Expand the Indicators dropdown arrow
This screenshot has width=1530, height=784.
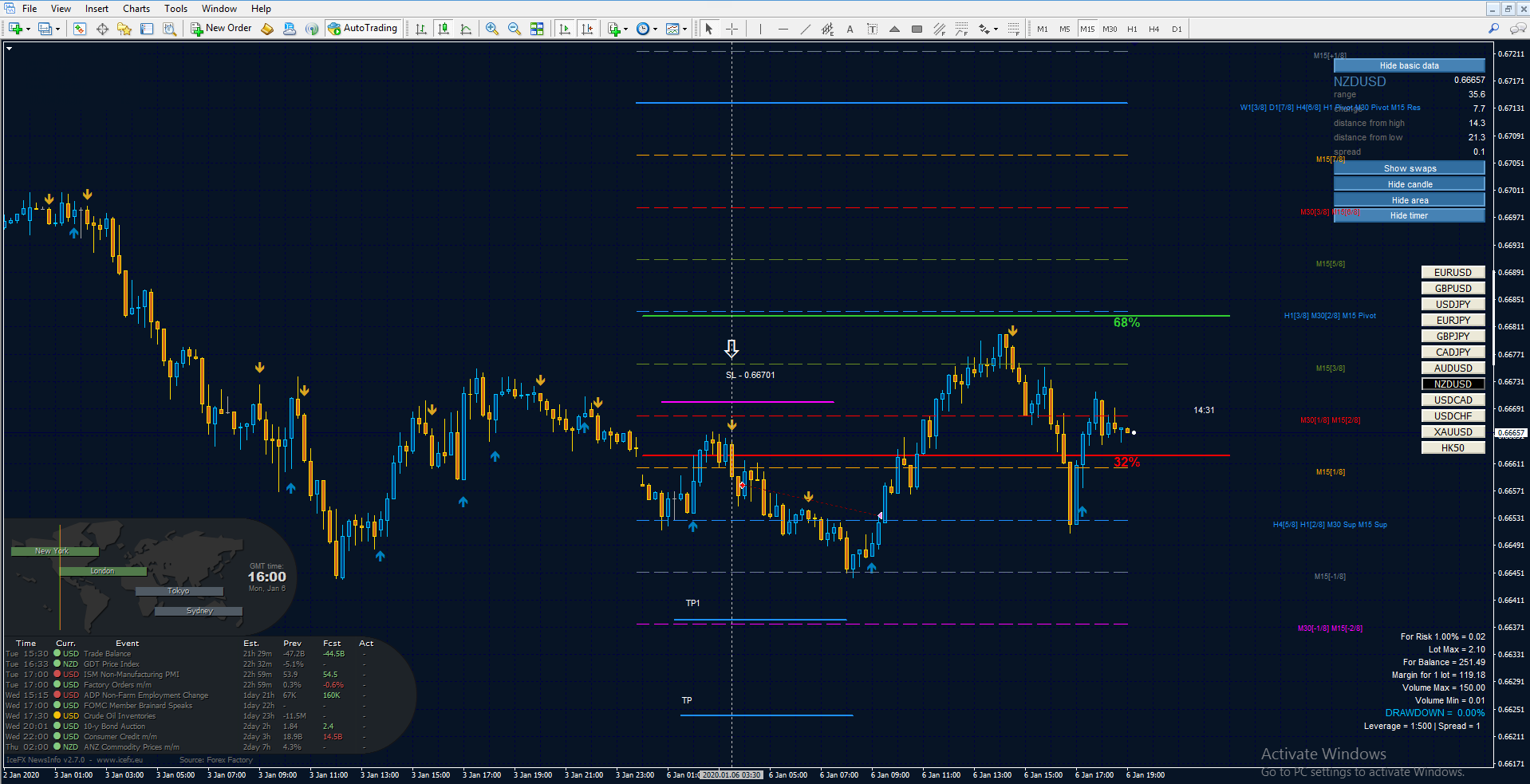[x=625, y=30]
